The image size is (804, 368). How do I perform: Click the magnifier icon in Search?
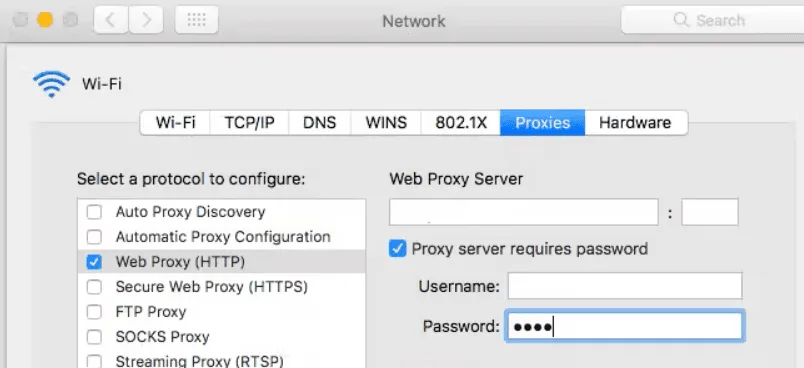[681, 20]
